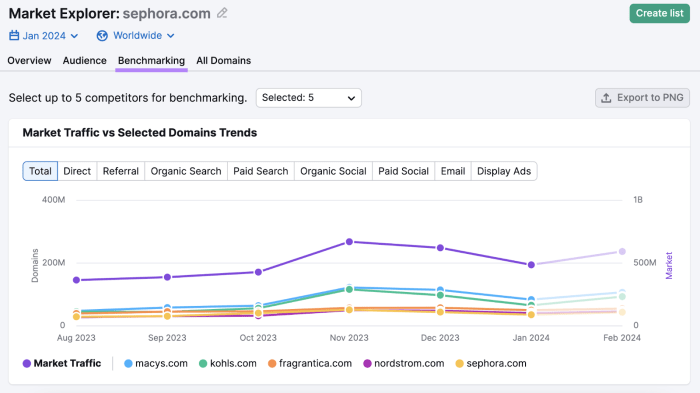Click the pencil edit icon beside sephora.com

pyautogui.click(x=222, y=13)
